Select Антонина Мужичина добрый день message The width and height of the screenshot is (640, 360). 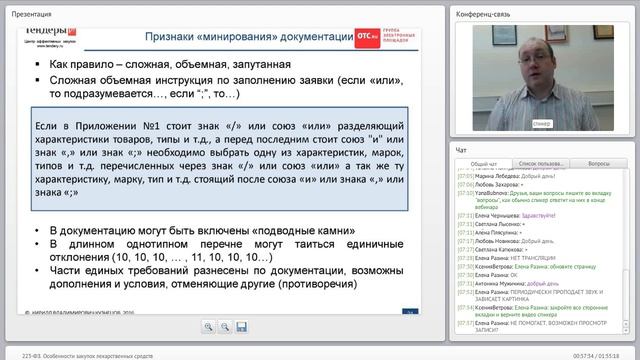click(x=508, y=284)
